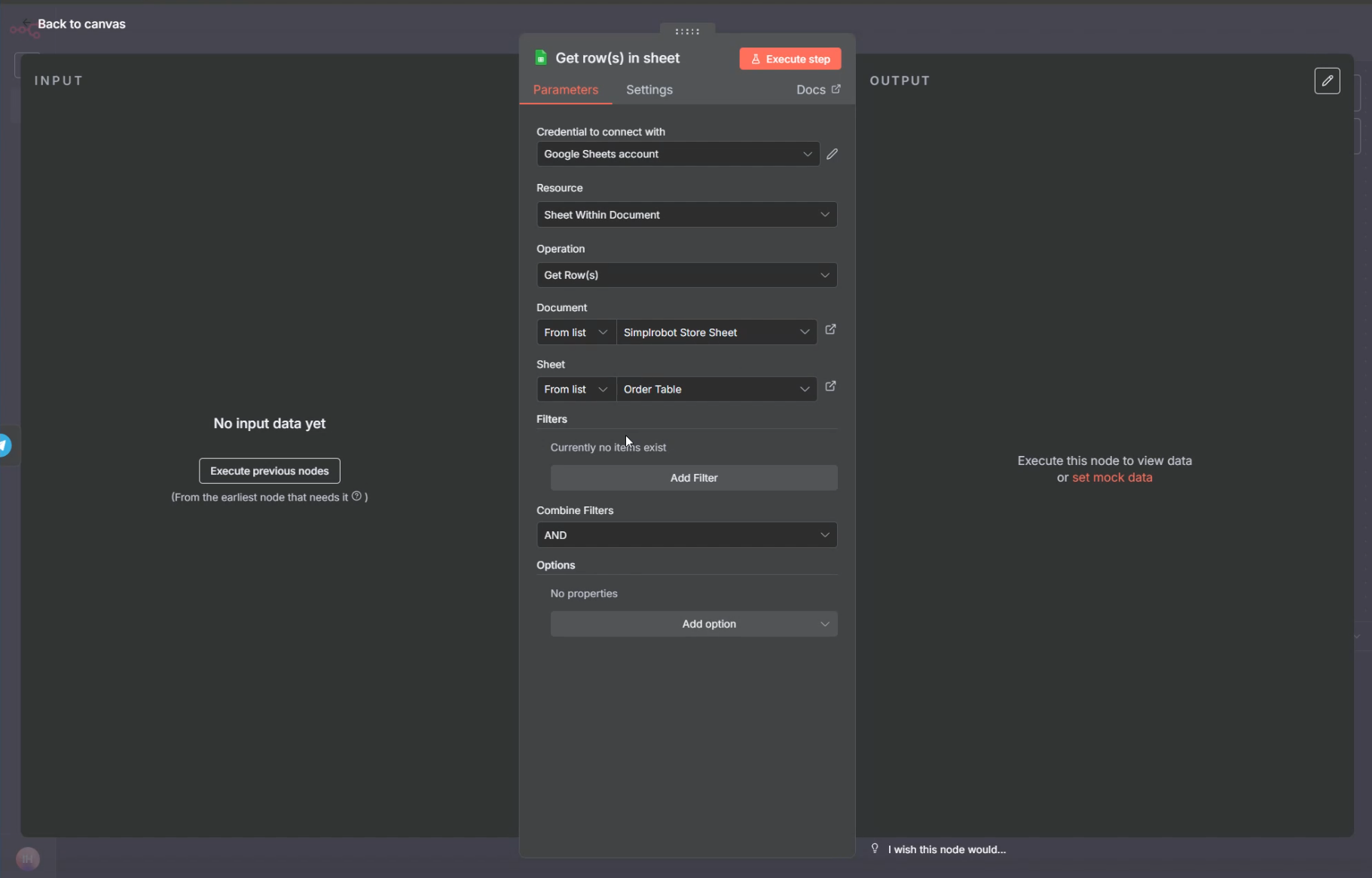The height and width of the screenshot is (878, 1372).
Task: Open the Sheet external link icon
Action: tap(830, 387)
